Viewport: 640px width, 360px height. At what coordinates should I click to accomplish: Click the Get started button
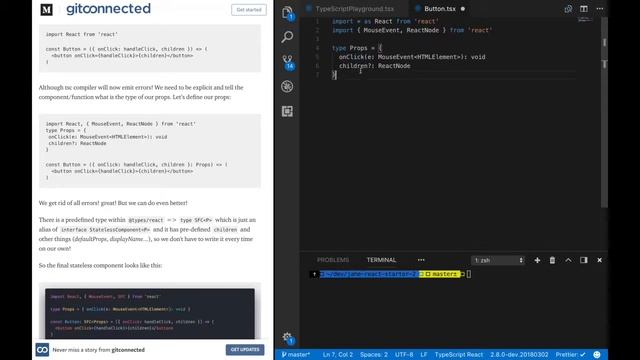point(249,10)
